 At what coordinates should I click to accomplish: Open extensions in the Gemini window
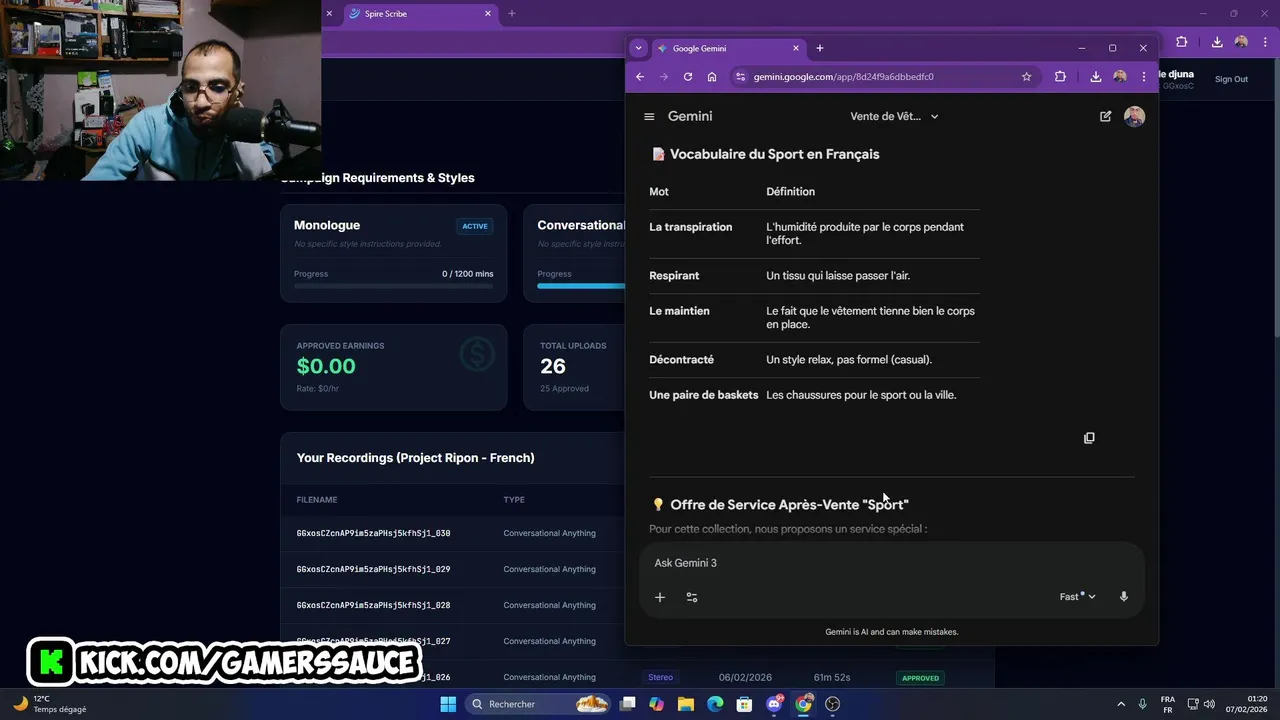point(1060,76)
